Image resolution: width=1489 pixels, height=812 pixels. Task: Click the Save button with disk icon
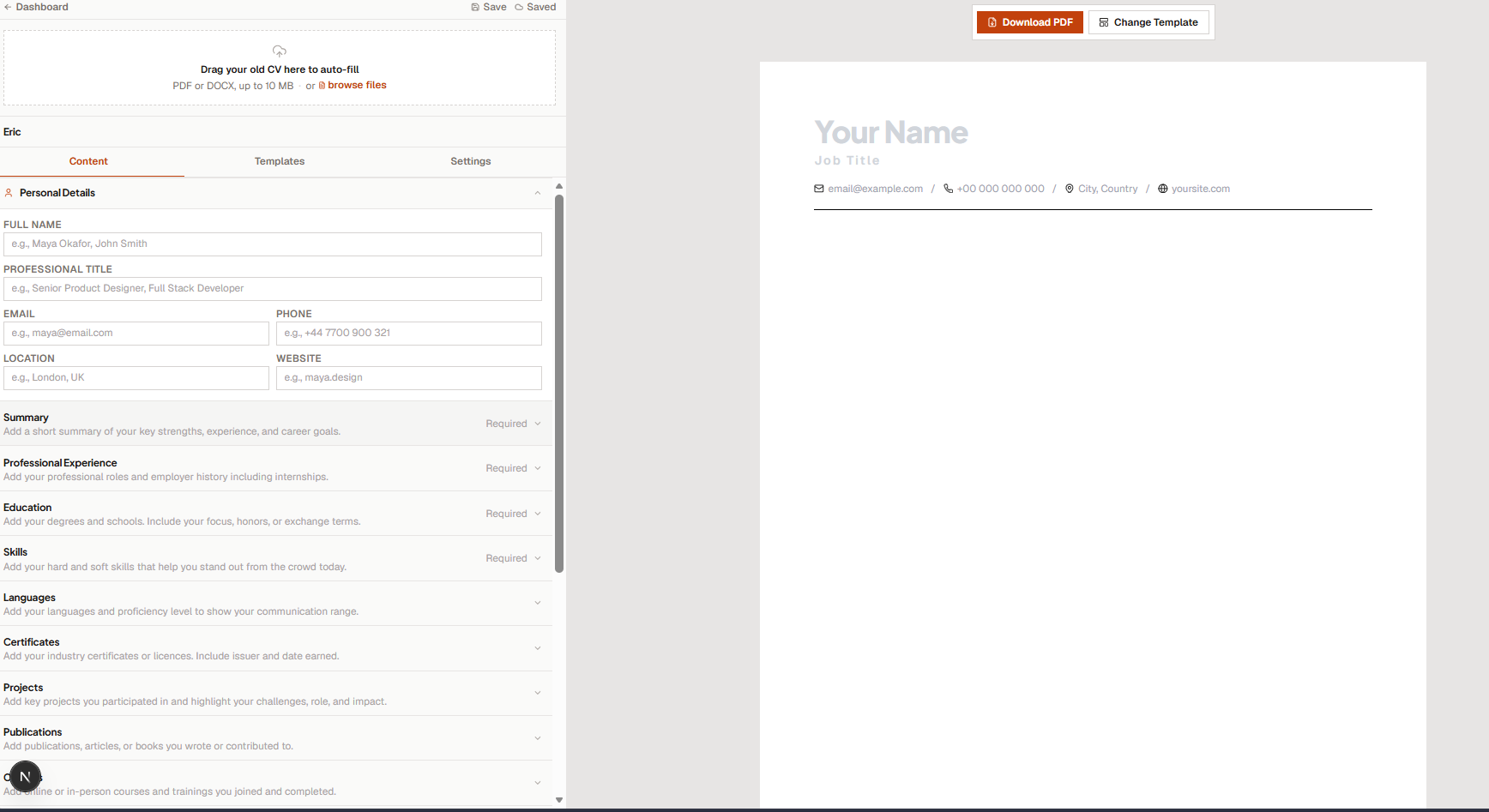[489, 7]
